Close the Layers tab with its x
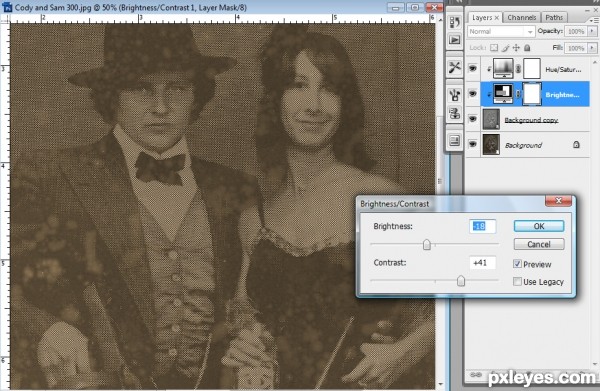The width and height of the screenshot is (600, 391). click(496, 18)
